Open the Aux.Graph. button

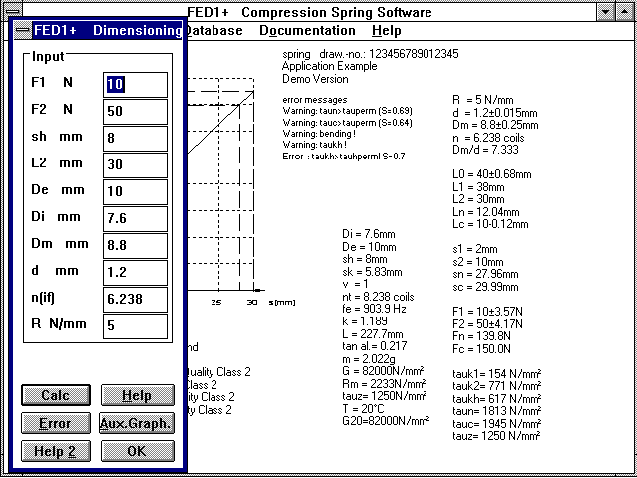click(x=136, y=423)
